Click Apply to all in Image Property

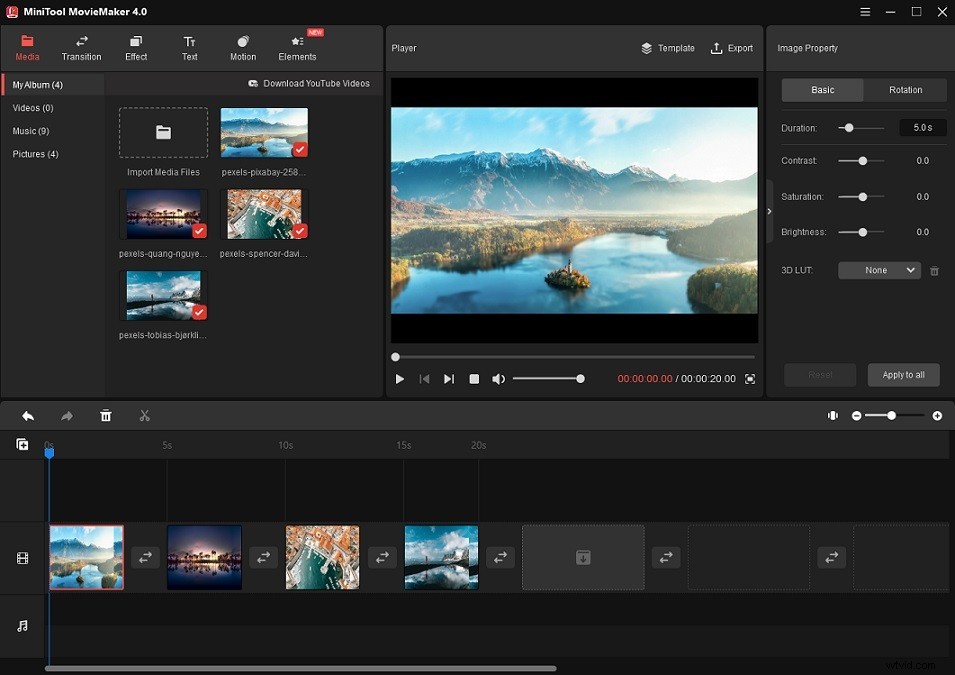point(903,375)
